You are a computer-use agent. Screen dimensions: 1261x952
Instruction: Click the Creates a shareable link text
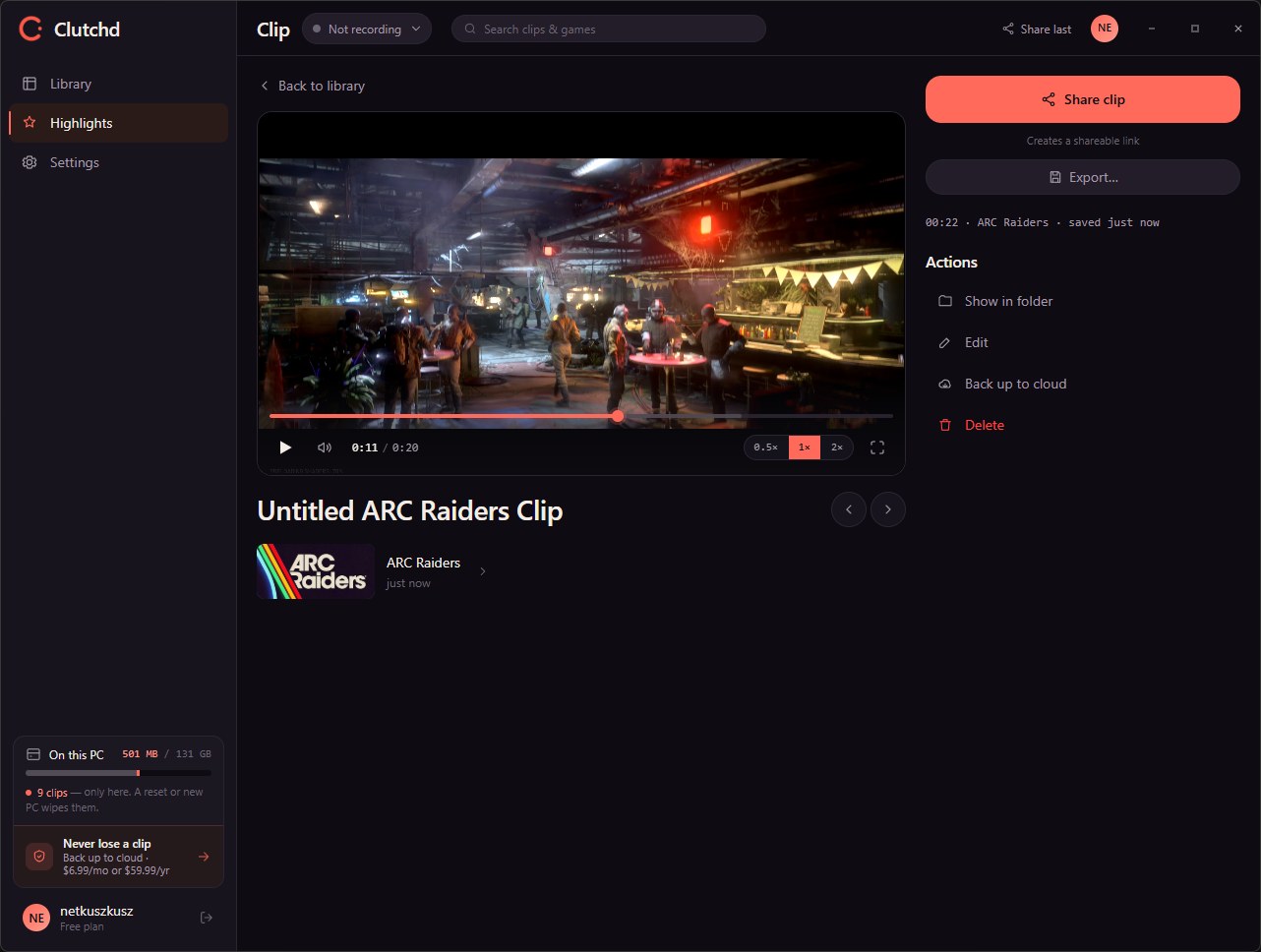[x=1083, y=141]
